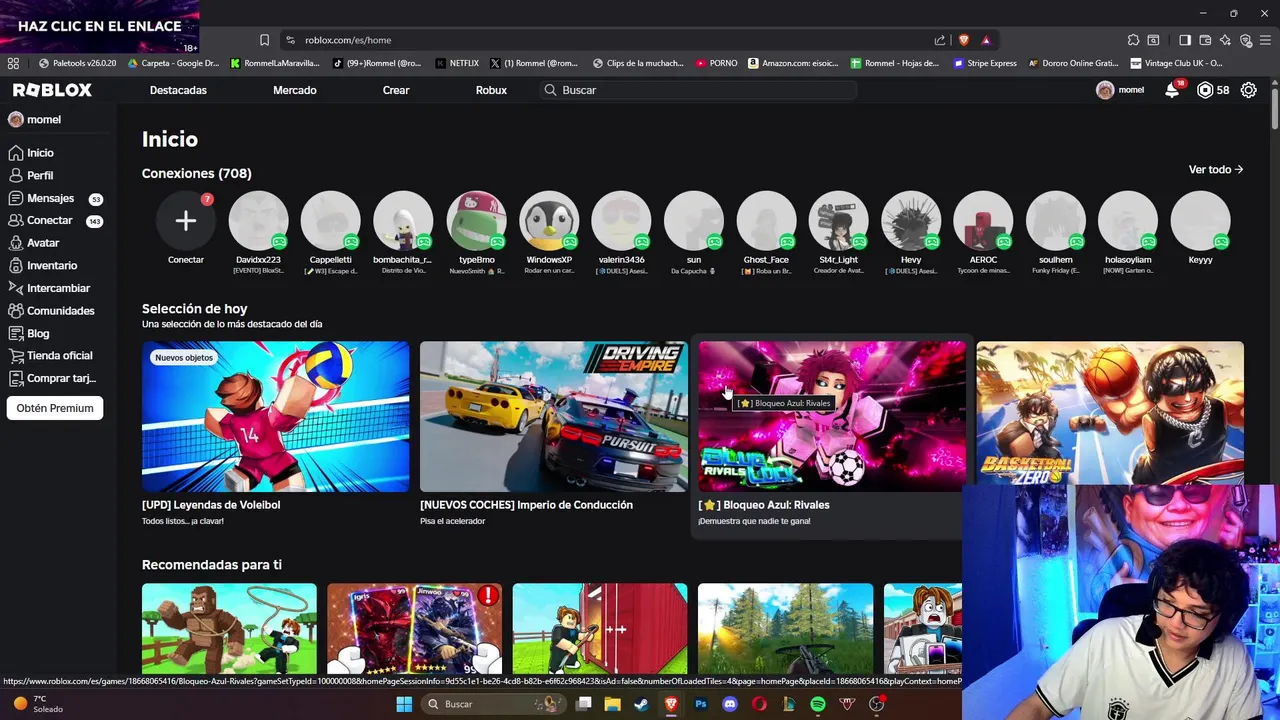The height and width of the screenshot is (720, 1280).
Task: Open typeBmo friend avatar
Action: [x=476, y=221]
